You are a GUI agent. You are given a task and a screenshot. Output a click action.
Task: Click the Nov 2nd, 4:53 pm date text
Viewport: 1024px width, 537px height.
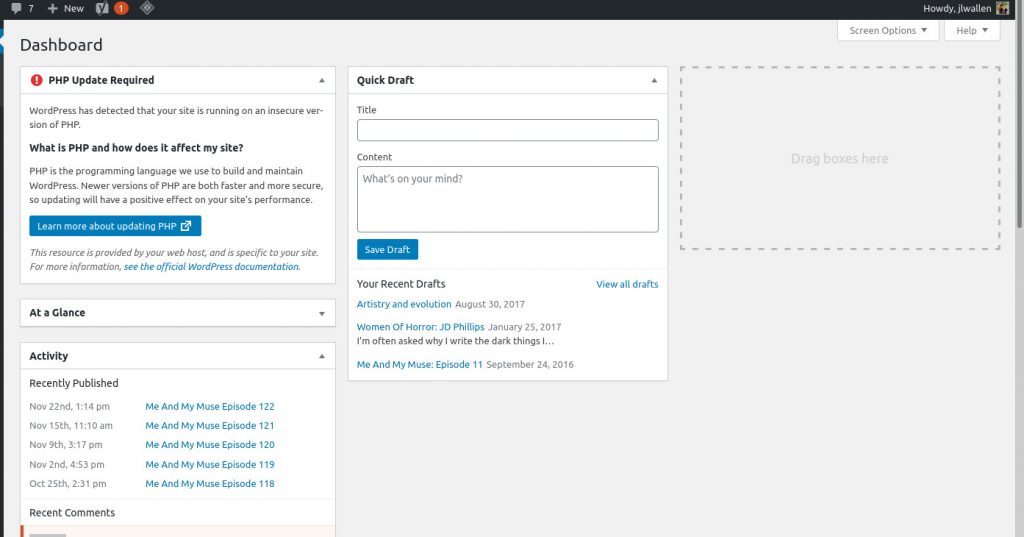click(67, 464)
